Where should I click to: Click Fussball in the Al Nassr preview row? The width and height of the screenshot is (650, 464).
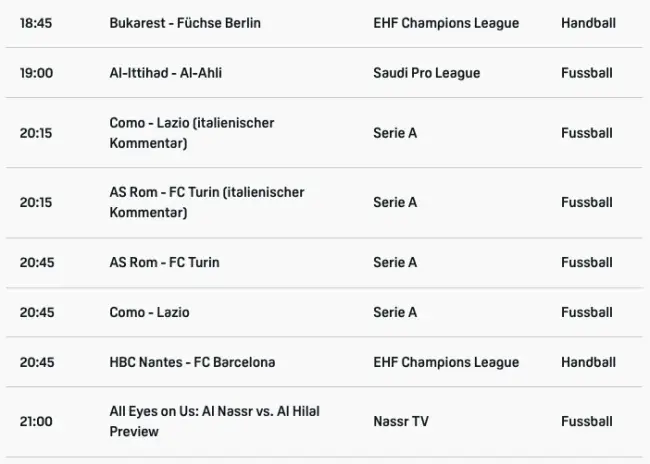point(586,422)
